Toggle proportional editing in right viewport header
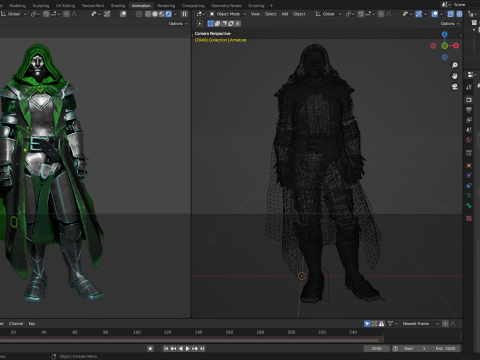Viewport: 480px width, 360px height. click(x=381, y=14)
